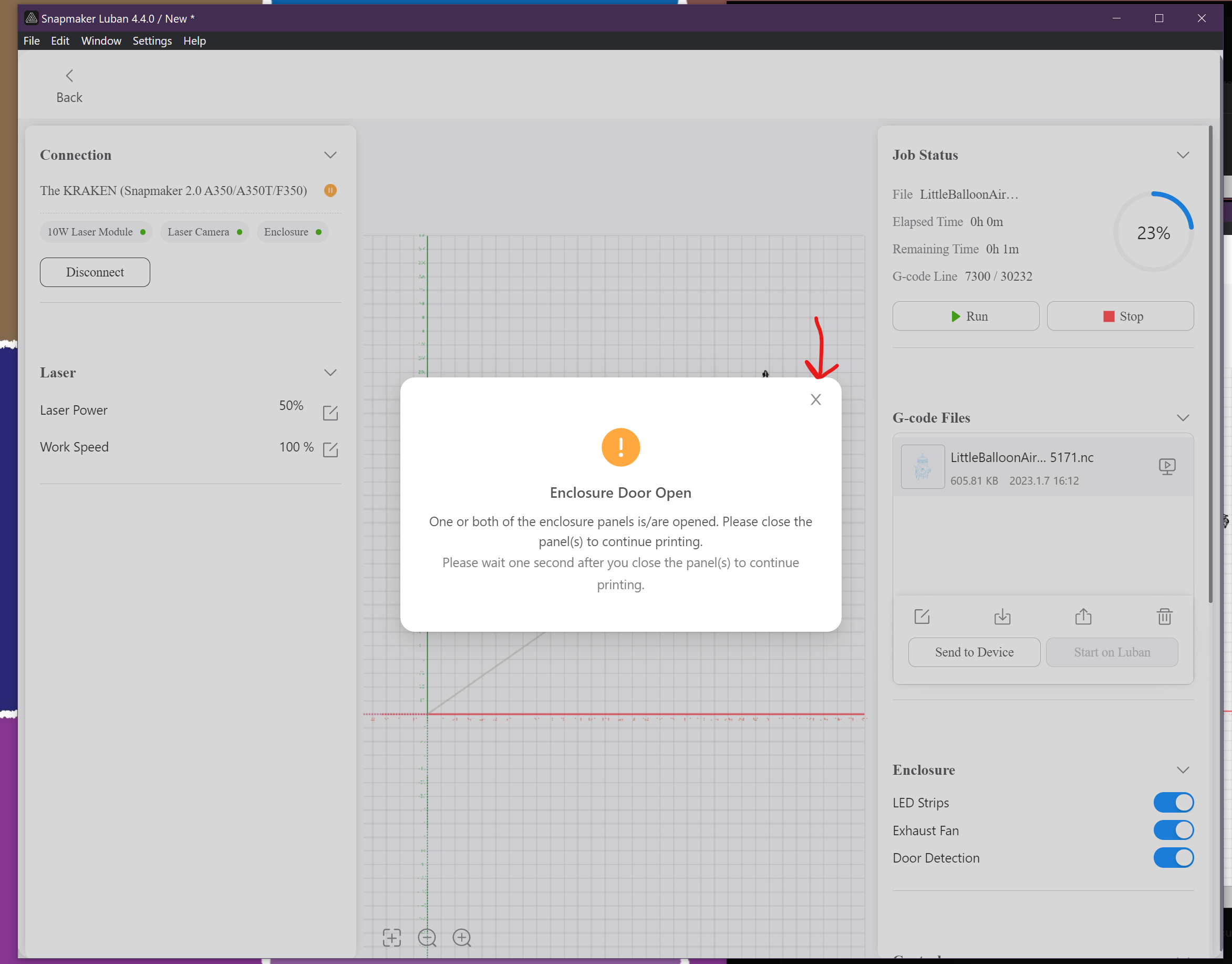The width and height of the screenshot is (1232, 964).
Task: Open the Laser Power edit field
Action: [330, 413]
